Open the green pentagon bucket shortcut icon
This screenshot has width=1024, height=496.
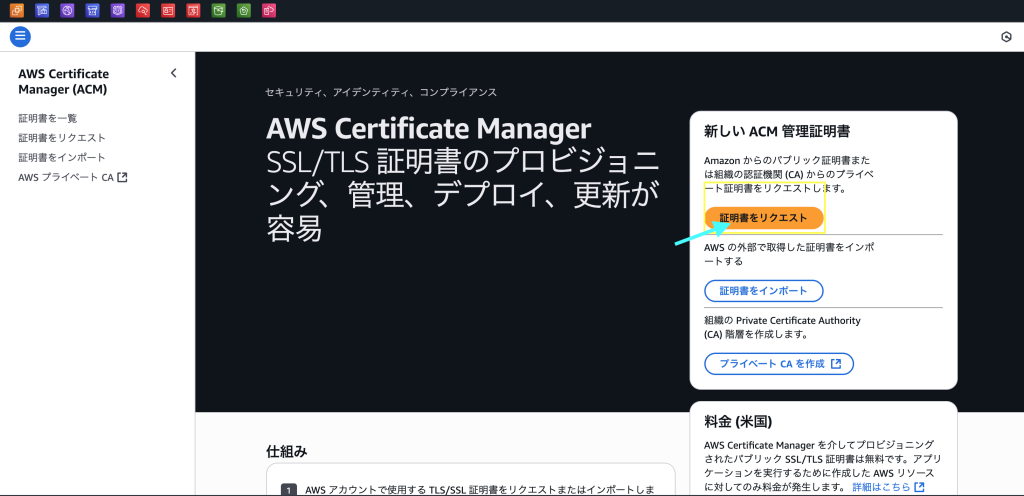point(244,10)
